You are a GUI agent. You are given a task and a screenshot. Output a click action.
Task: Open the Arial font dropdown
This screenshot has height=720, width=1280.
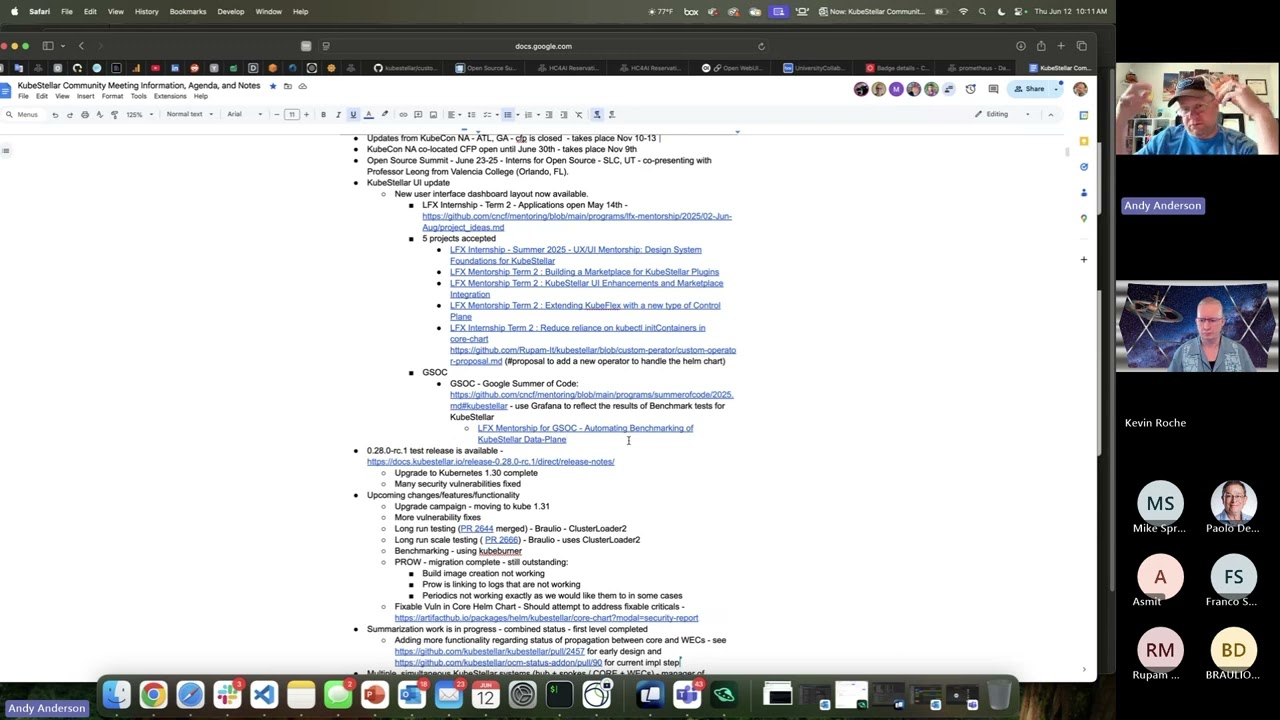pos(244,114)
